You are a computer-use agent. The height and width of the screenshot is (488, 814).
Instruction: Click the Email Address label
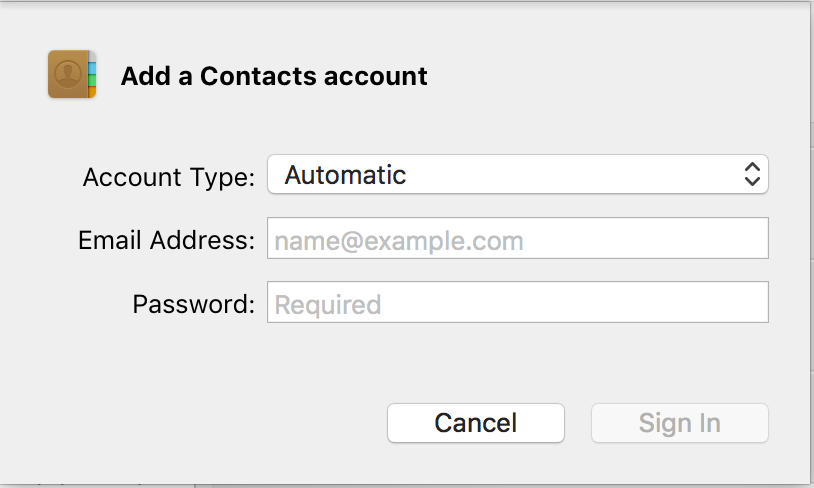(167, 240)
